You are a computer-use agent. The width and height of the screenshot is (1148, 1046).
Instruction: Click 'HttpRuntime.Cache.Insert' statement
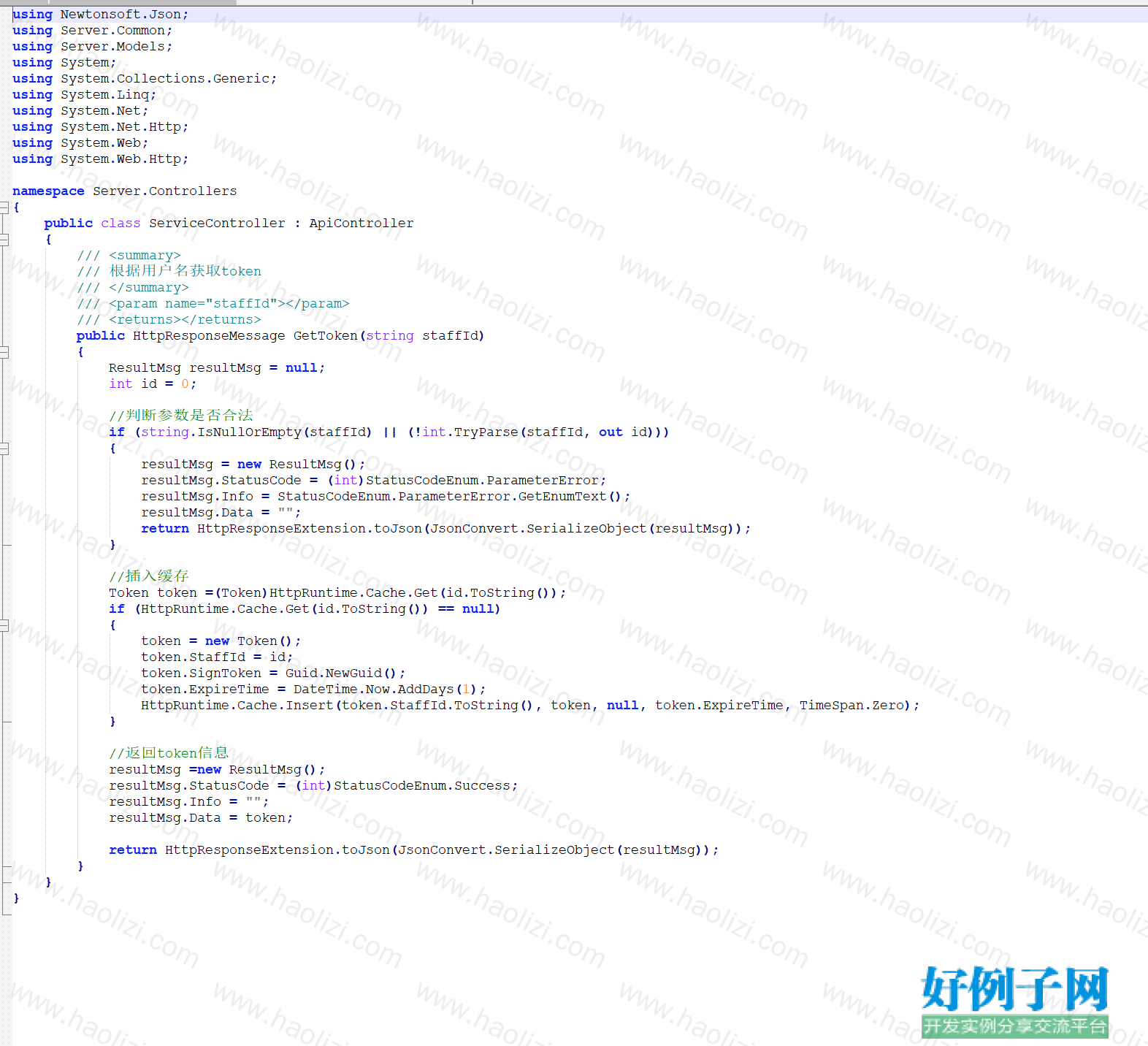point(530,705)
